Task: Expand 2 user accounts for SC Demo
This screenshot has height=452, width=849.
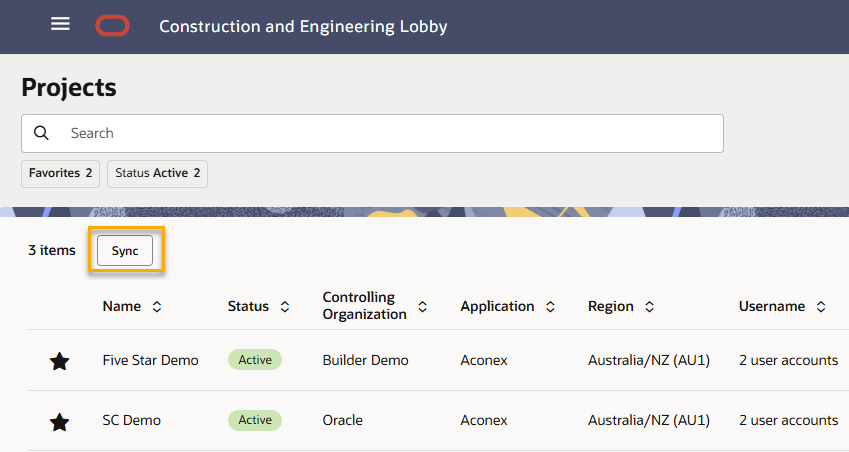Action: (788, 421)
